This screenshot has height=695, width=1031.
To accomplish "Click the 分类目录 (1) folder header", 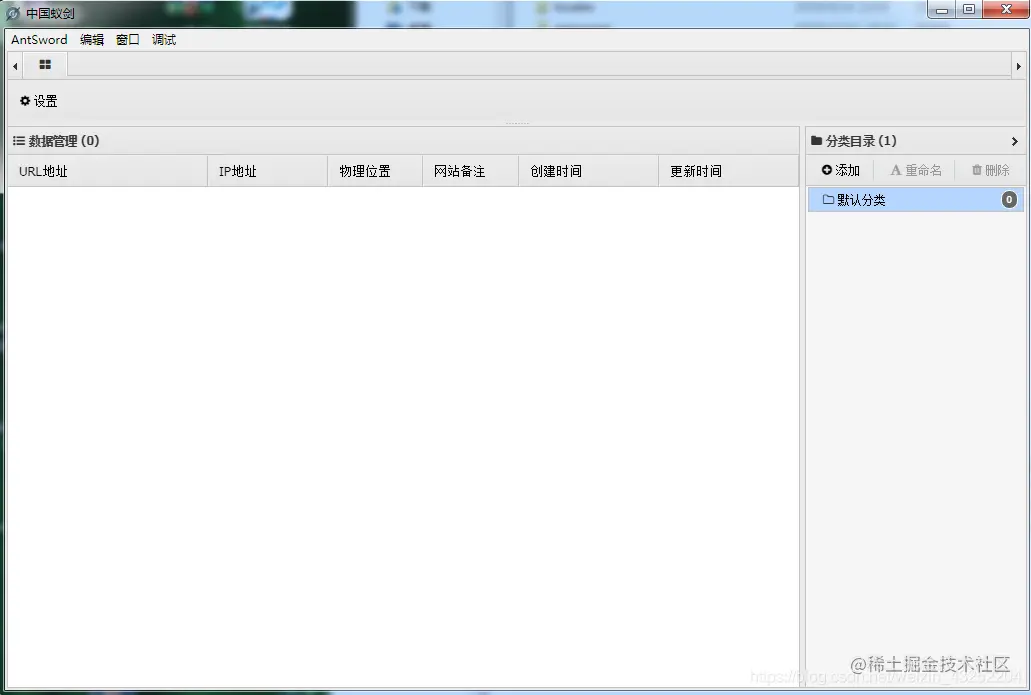I will coord(853,141).
